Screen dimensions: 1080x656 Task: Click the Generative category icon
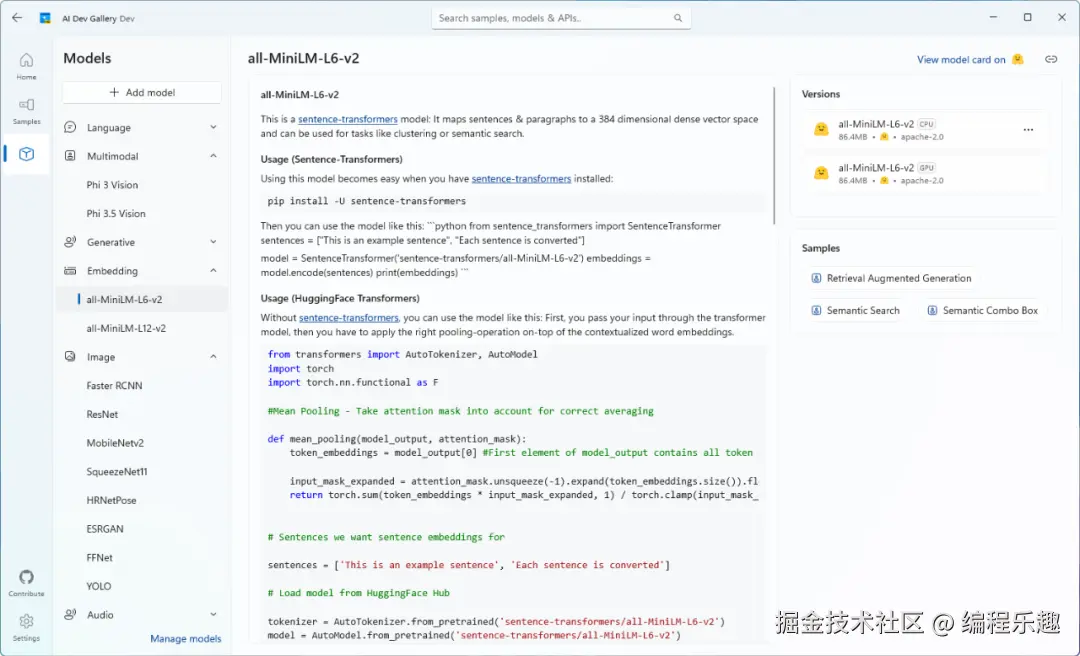70,242
